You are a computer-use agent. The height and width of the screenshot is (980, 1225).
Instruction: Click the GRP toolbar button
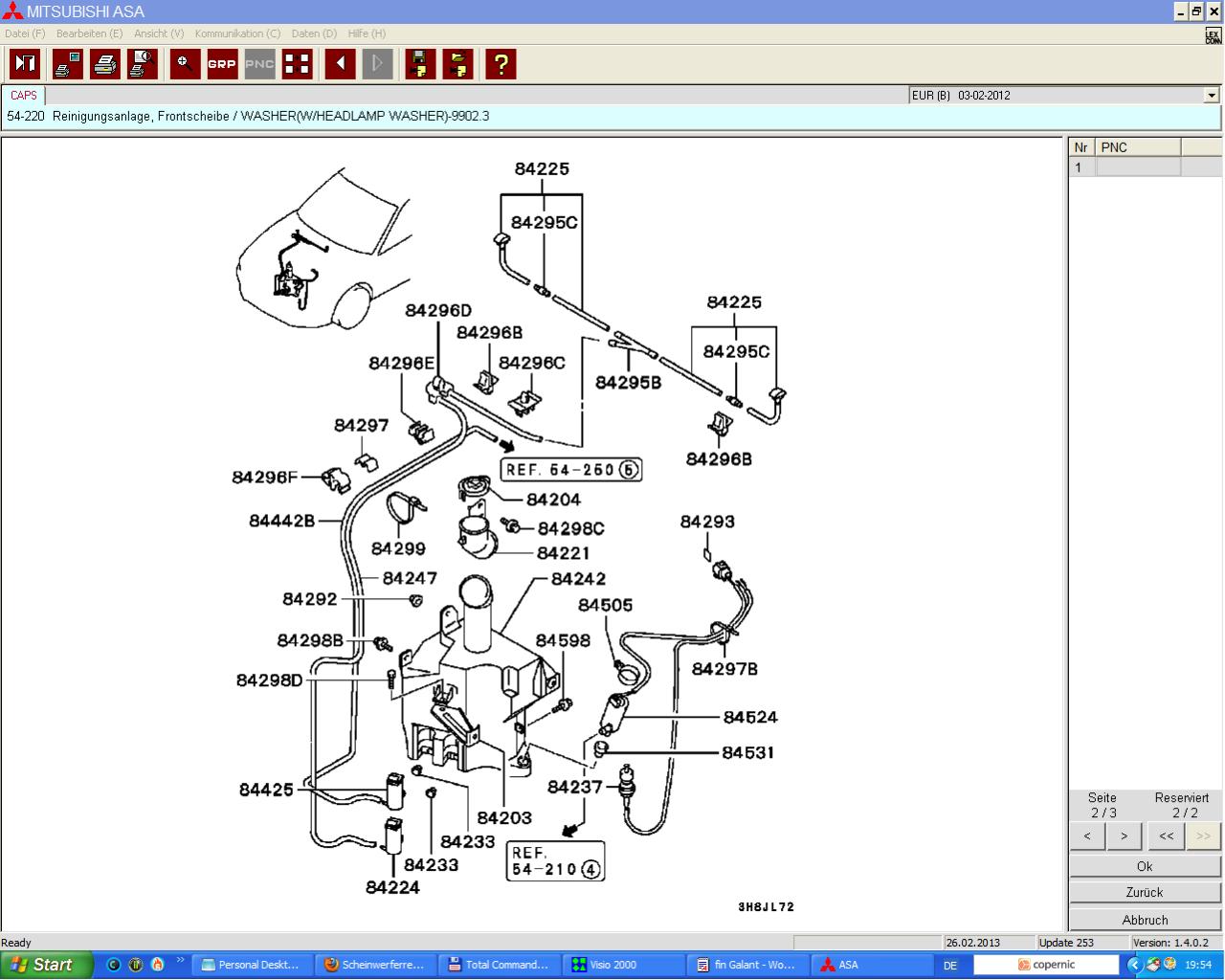pos(222,64)
